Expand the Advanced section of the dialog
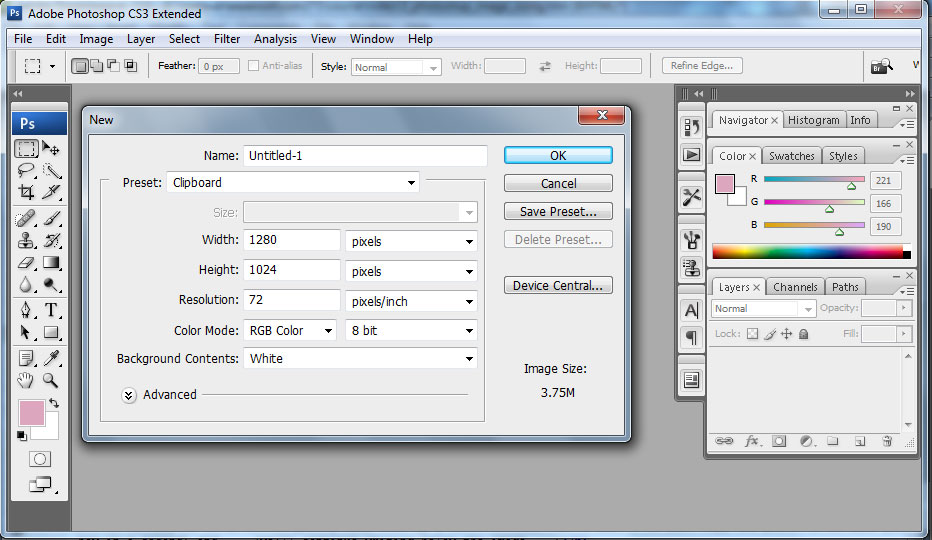This screenshot has width=932, height=540. [129, 395]
